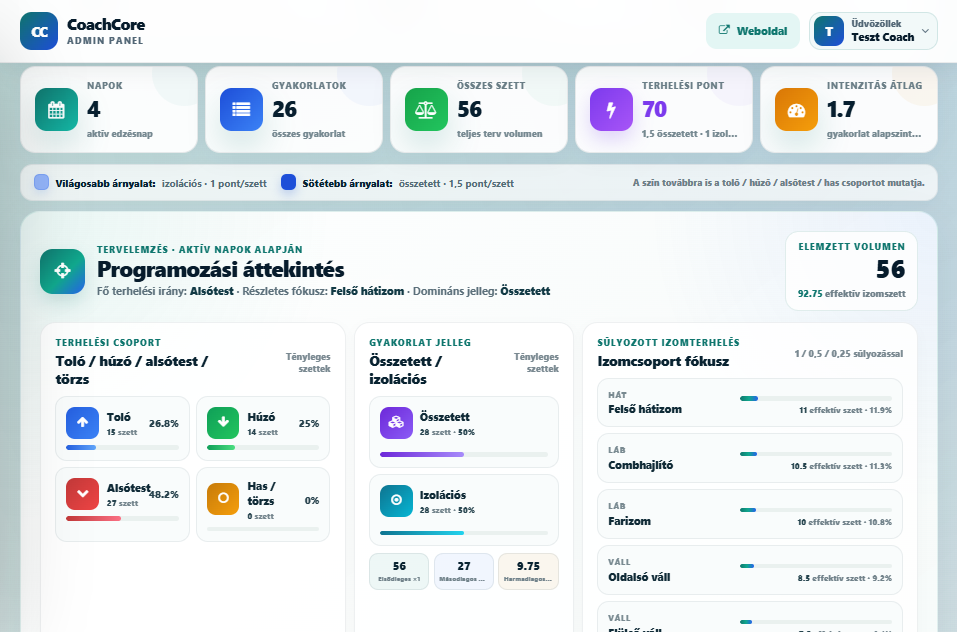957x632 pixels.
Task: Click the Elemzett volumen 56 box
Action: (851, 271)
